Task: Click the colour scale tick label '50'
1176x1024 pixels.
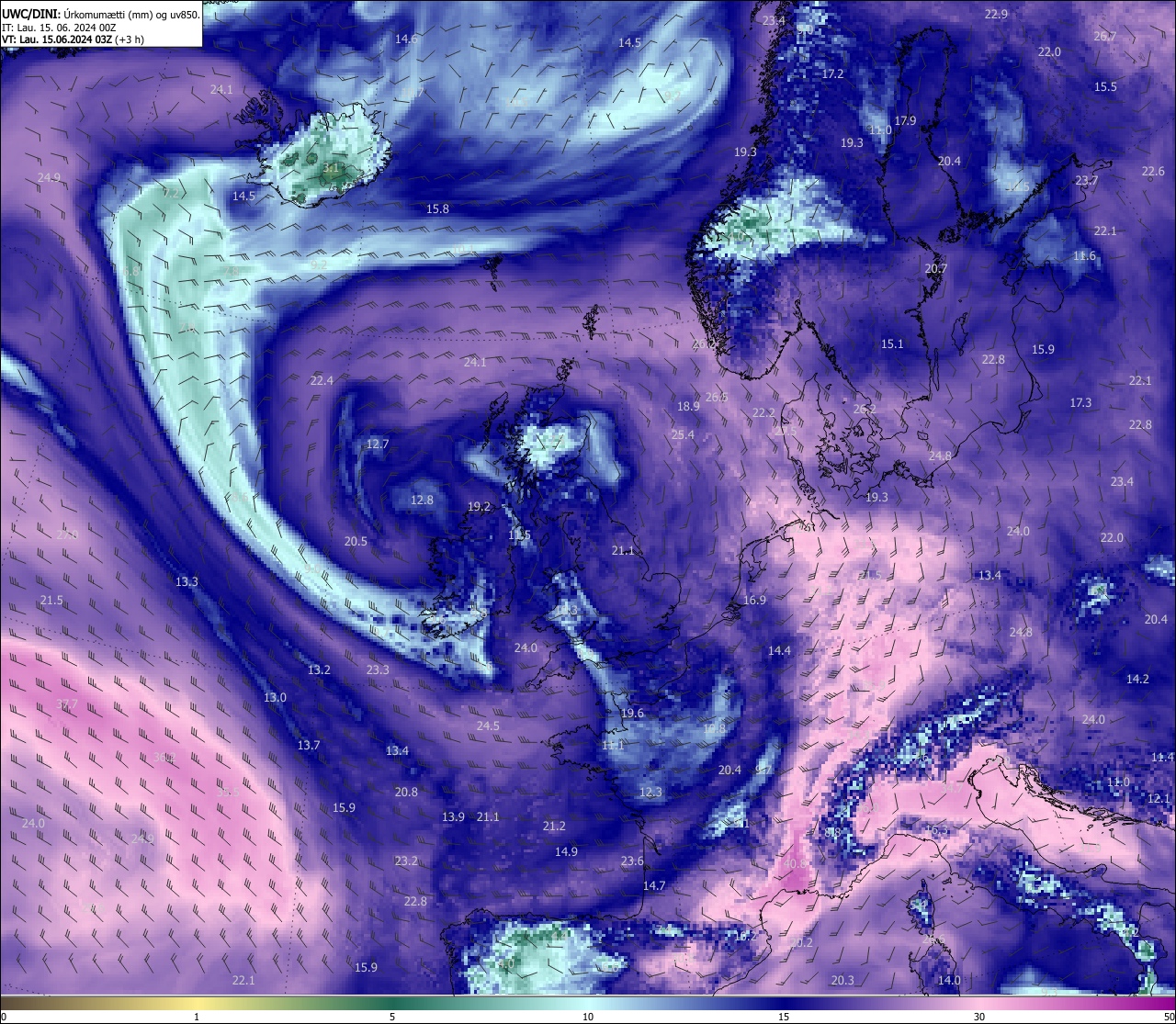Action: [x=1168, y=1016]
